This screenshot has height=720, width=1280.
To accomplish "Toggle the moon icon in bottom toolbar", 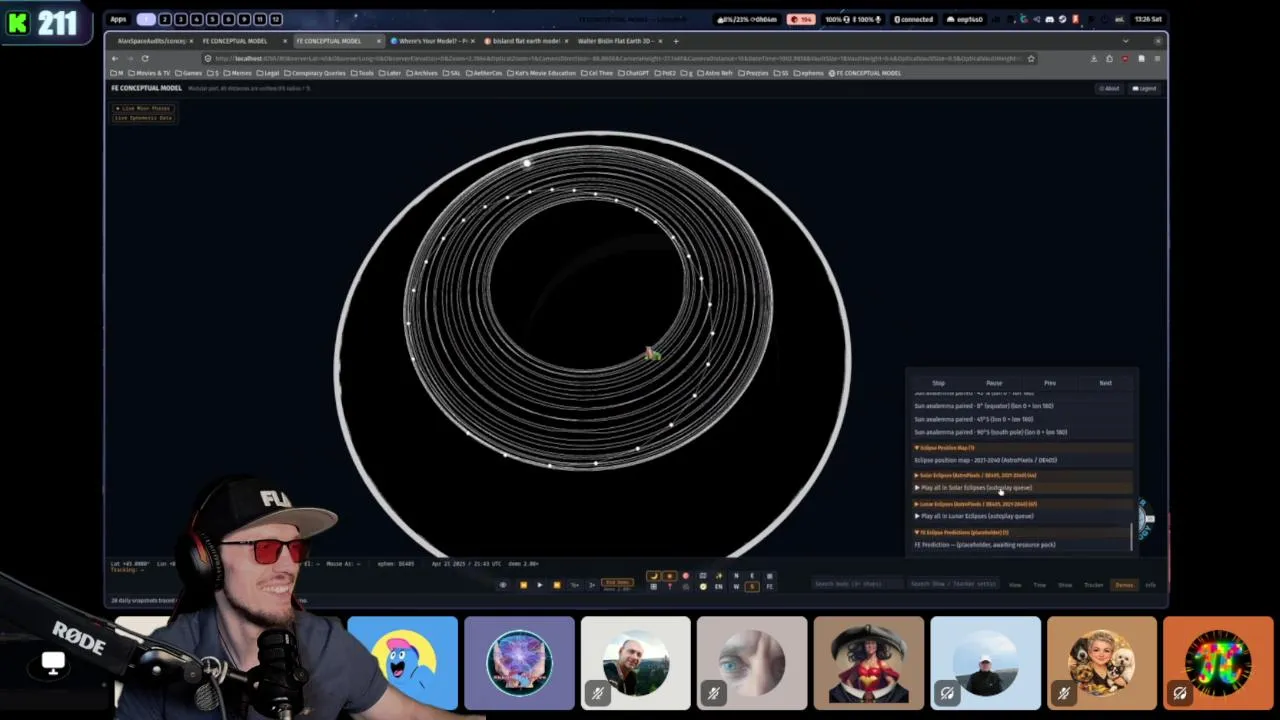I will (x=654, y=576).
